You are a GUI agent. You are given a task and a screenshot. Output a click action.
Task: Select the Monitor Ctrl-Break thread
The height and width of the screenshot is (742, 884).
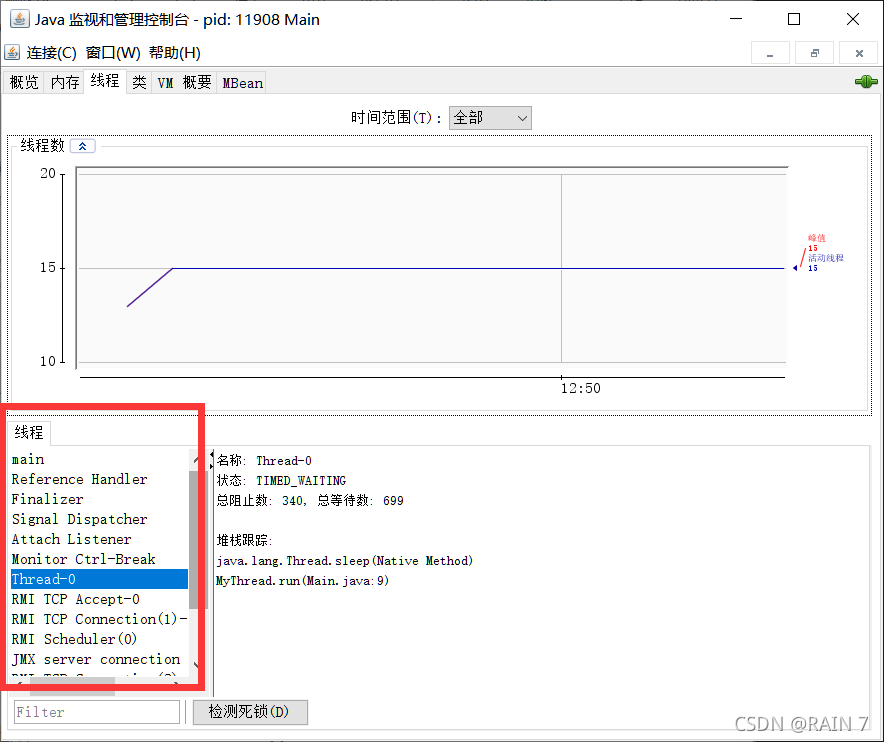(x=99, y=559)
